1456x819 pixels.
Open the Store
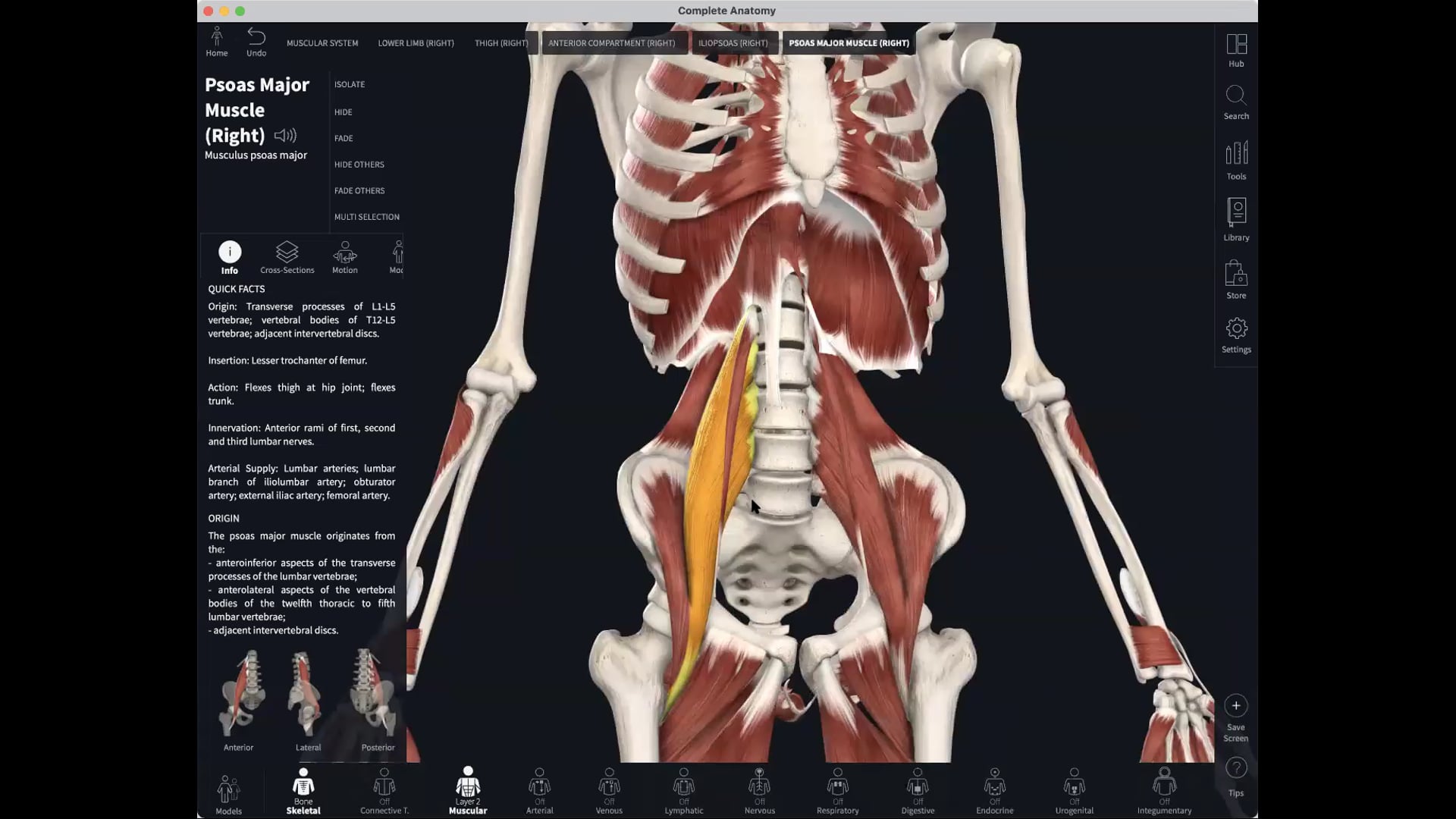point(1236,279)
